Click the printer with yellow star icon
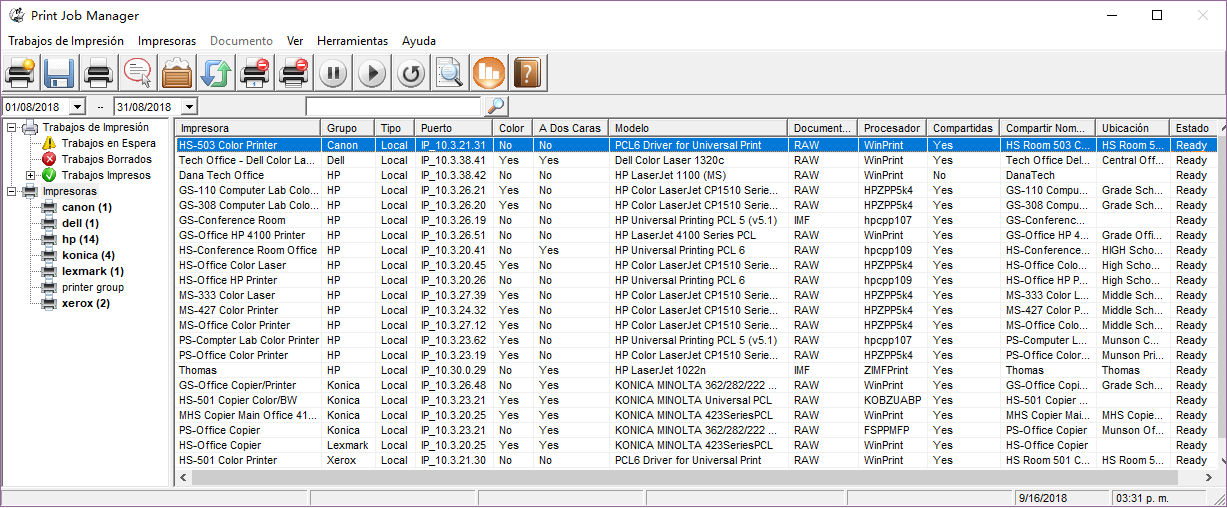Viewport: 1227px width, 508px height. point(21,73)
